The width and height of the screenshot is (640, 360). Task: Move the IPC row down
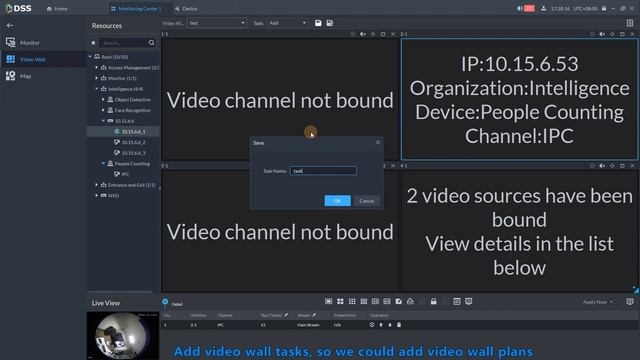click(390, 325)
